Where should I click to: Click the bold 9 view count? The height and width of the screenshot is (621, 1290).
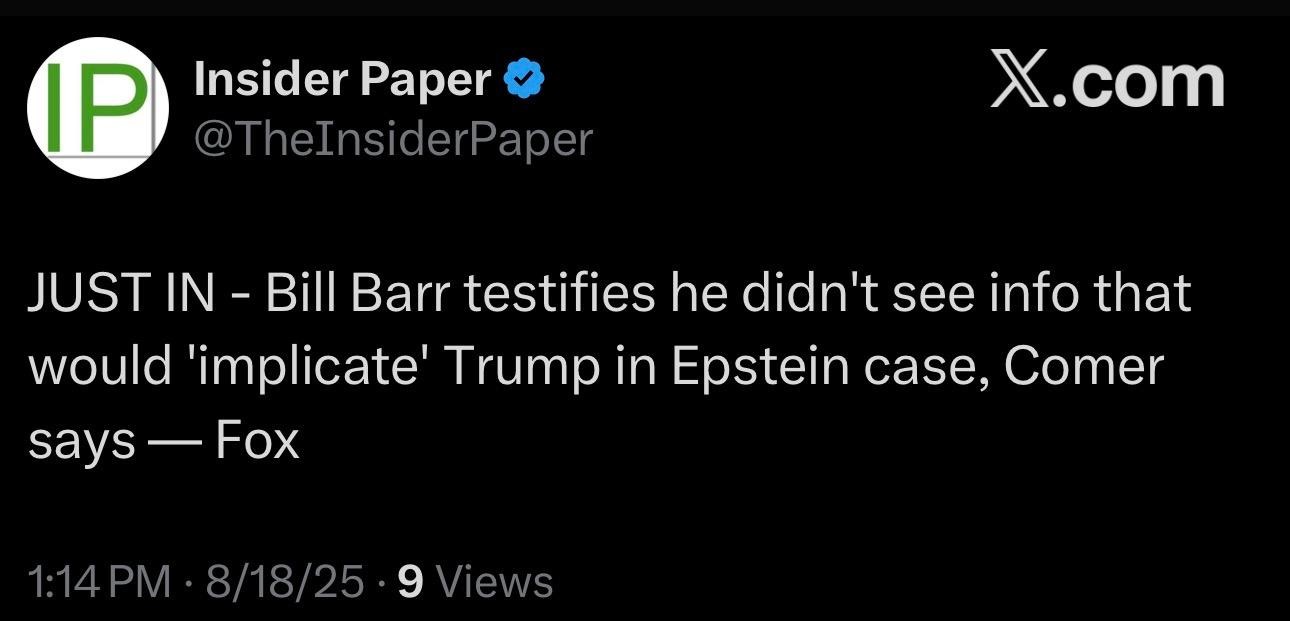pyautogui.click(x=409, y=581)
